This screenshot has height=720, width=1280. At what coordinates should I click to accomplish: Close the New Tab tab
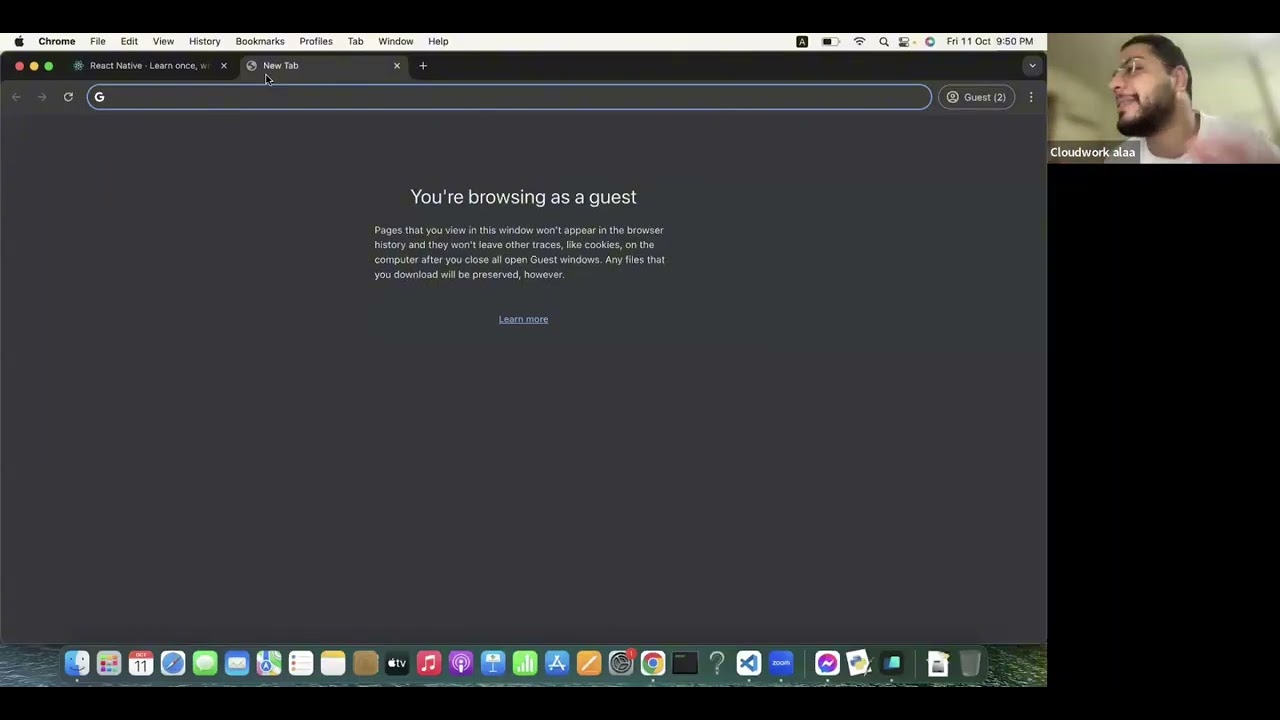click(x=397, y=66)
